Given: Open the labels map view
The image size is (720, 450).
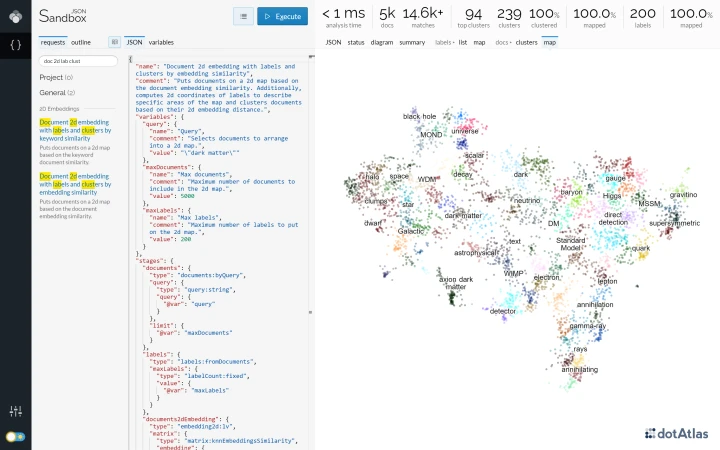Looking at the screenshot, I should coord(479,42).
